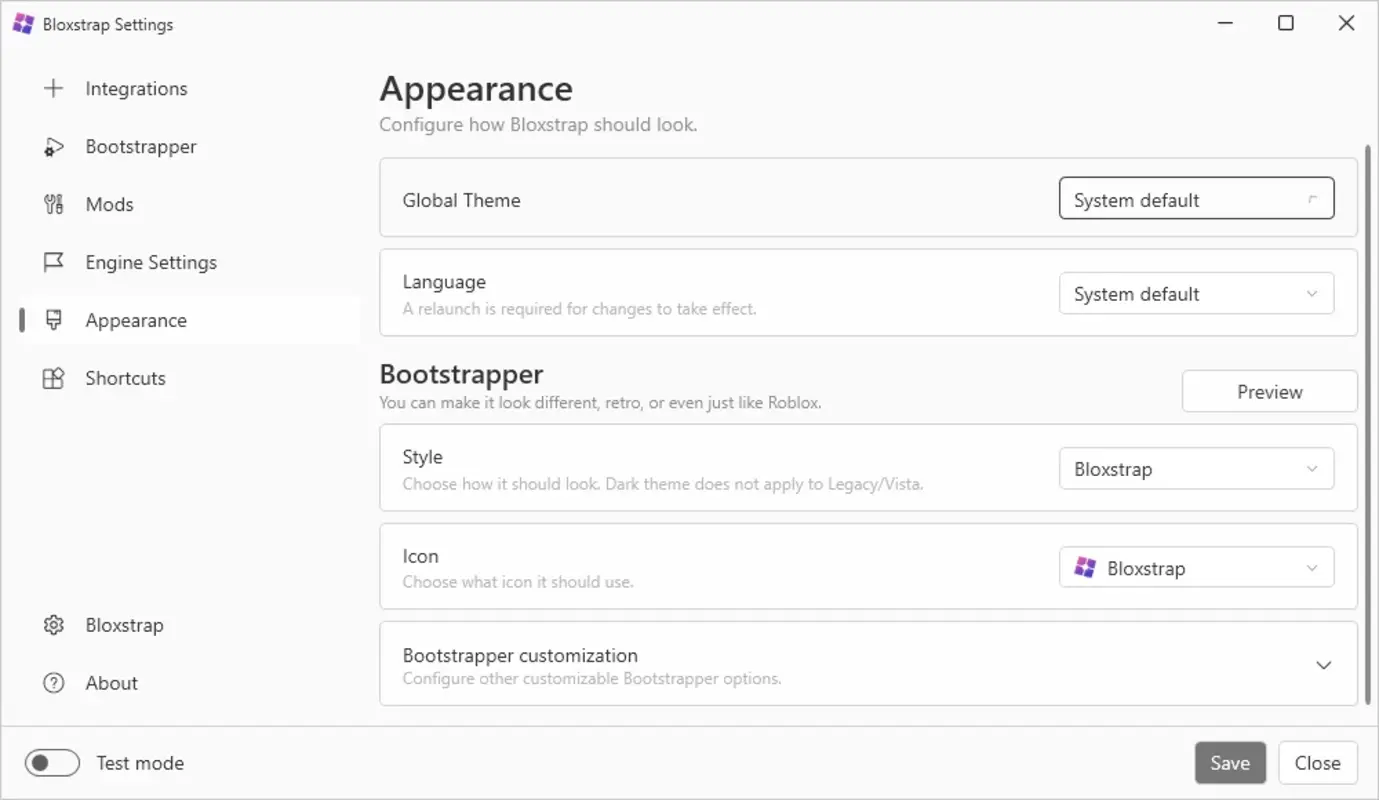Click the Bootstrapper rocket icon in sidebar
This screenshot has width=1379, height=800.
tap(53, 146)
